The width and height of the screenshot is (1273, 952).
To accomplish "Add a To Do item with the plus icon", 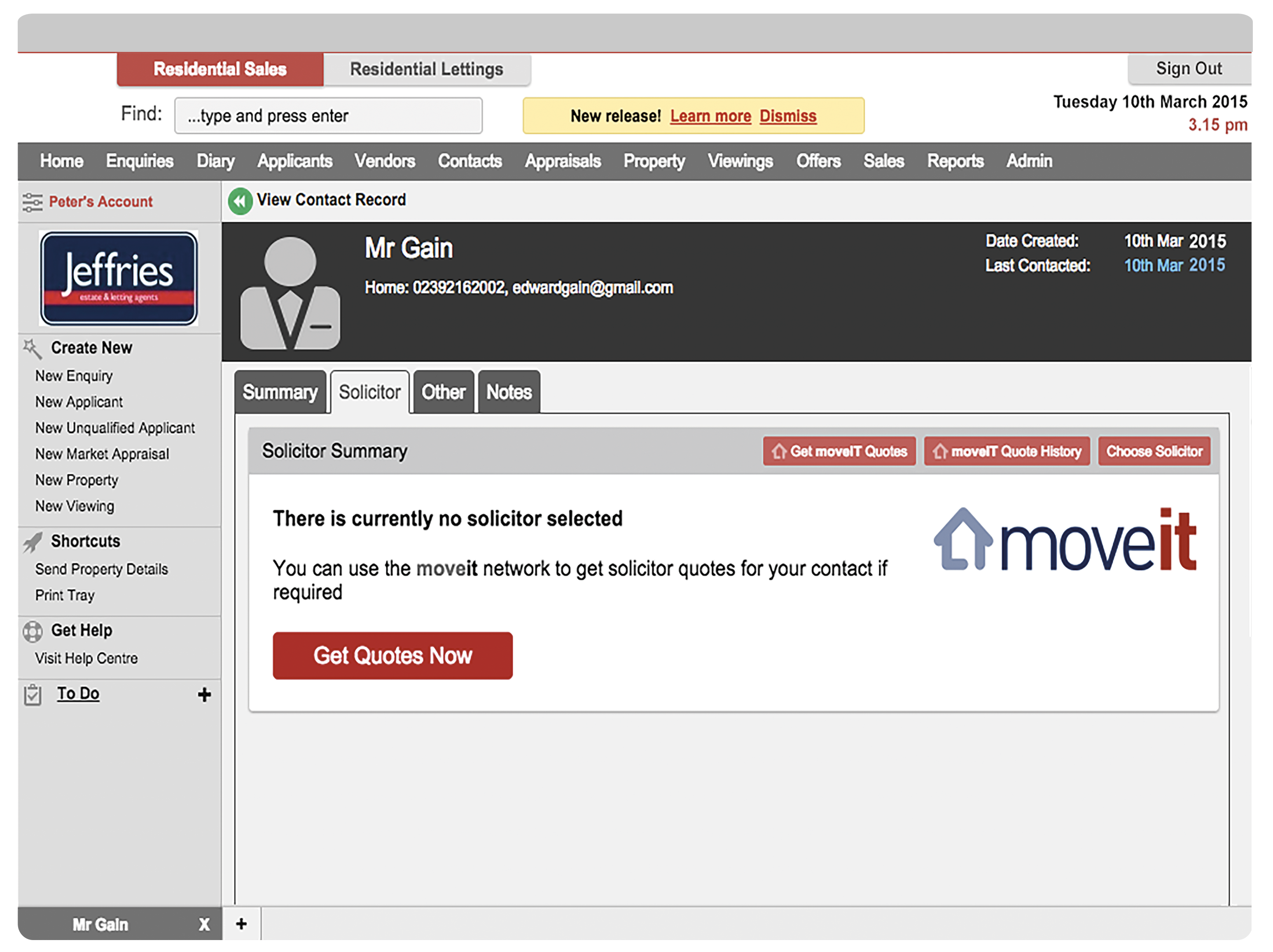I will pyautogui.click(x=204, y=695).
